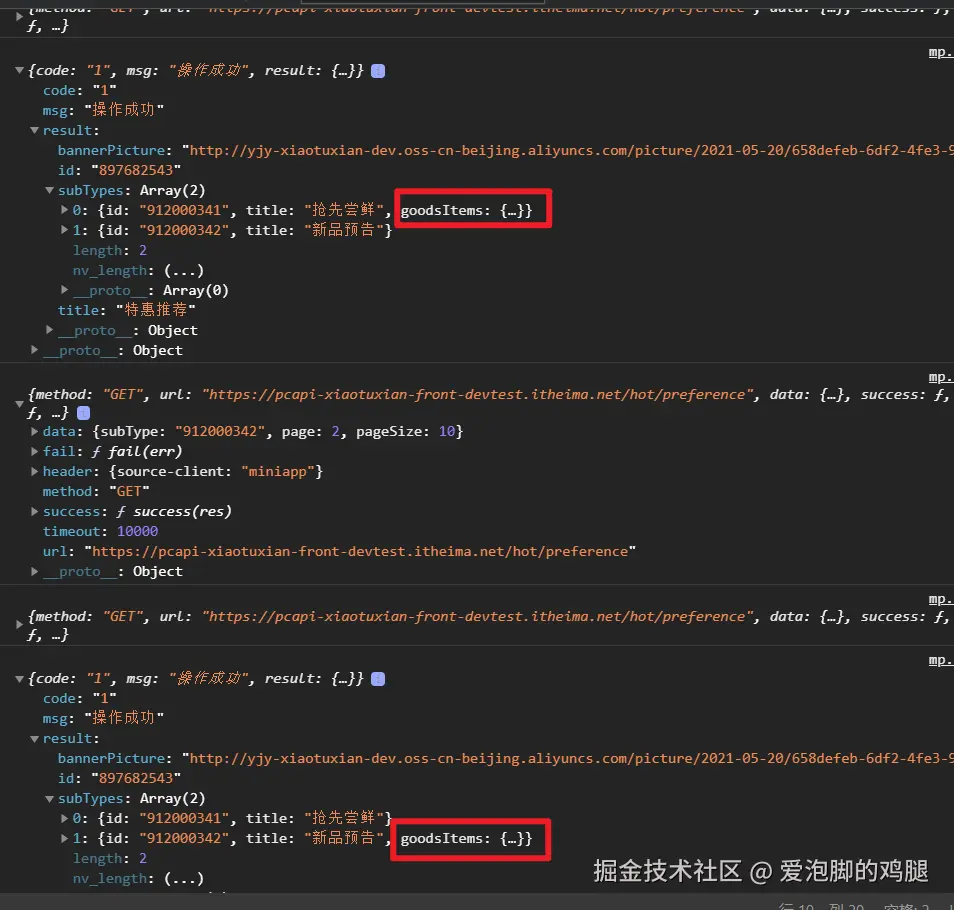Expand __proto__: Object under request url
954x910 pixels.
coord(35,571)
